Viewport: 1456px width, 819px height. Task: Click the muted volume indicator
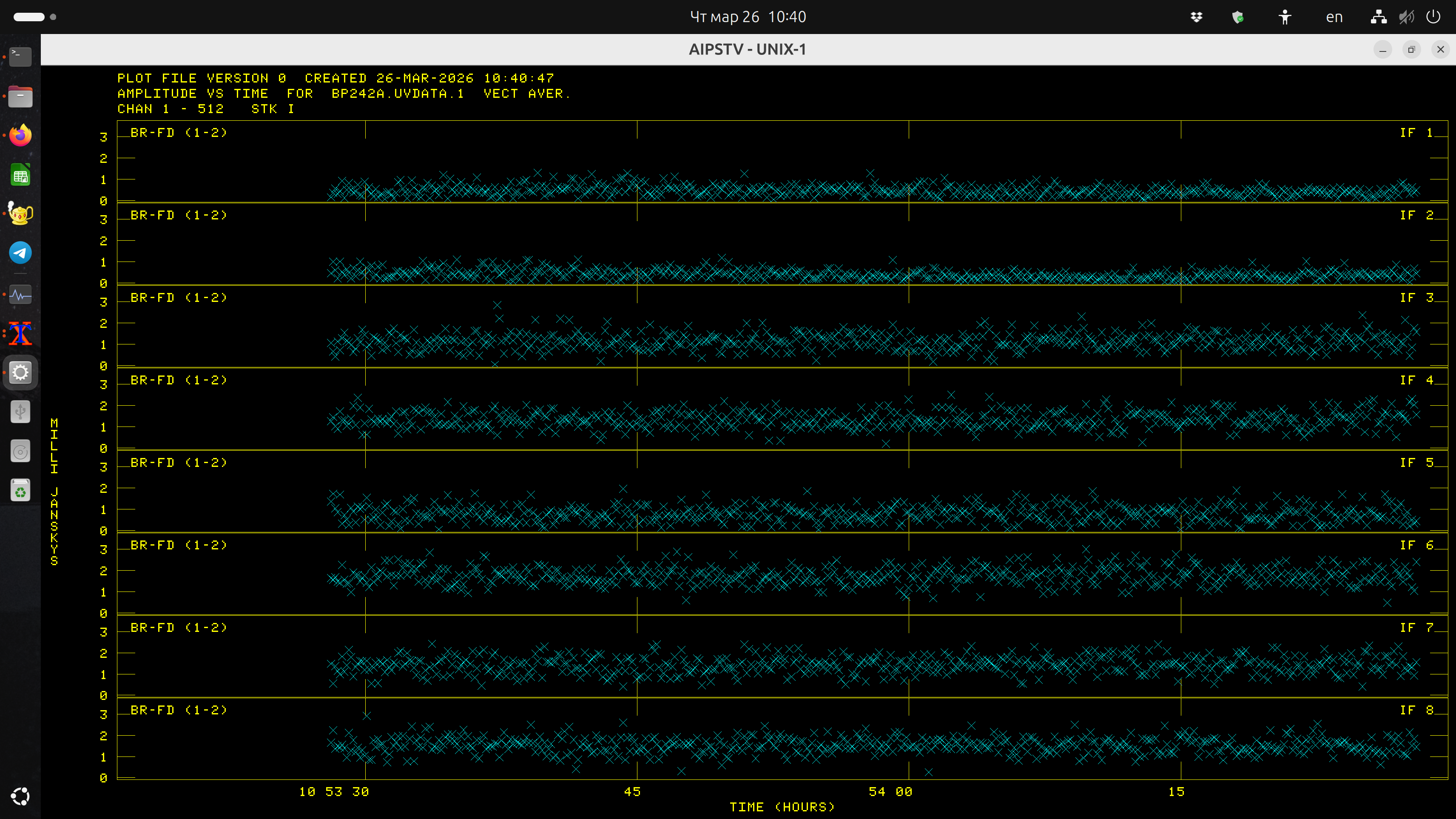coord(1406,17)
